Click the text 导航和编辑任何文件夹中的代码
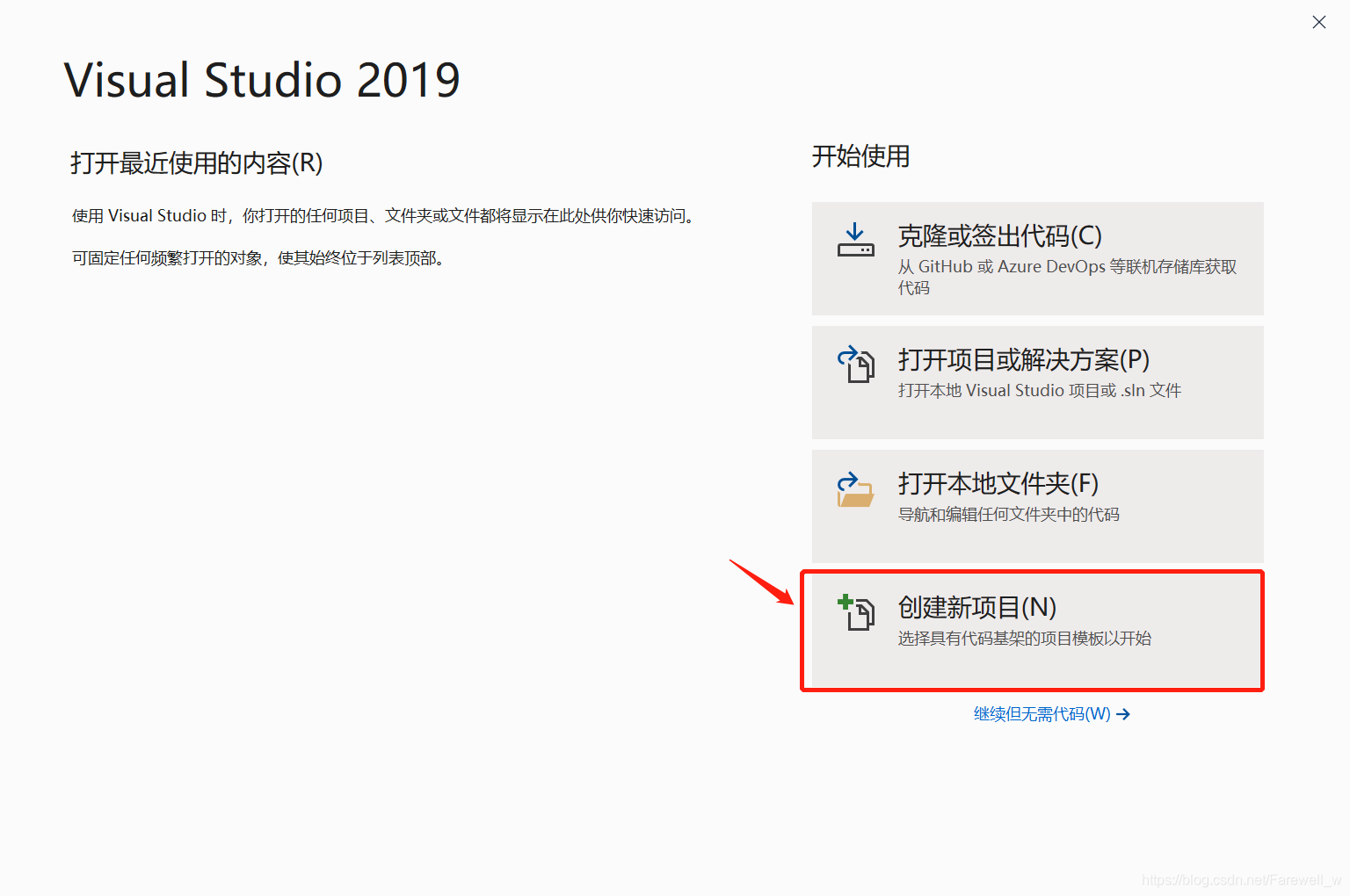The width and height of the screenshot is (1350, 896). (x=1009, y=515)
